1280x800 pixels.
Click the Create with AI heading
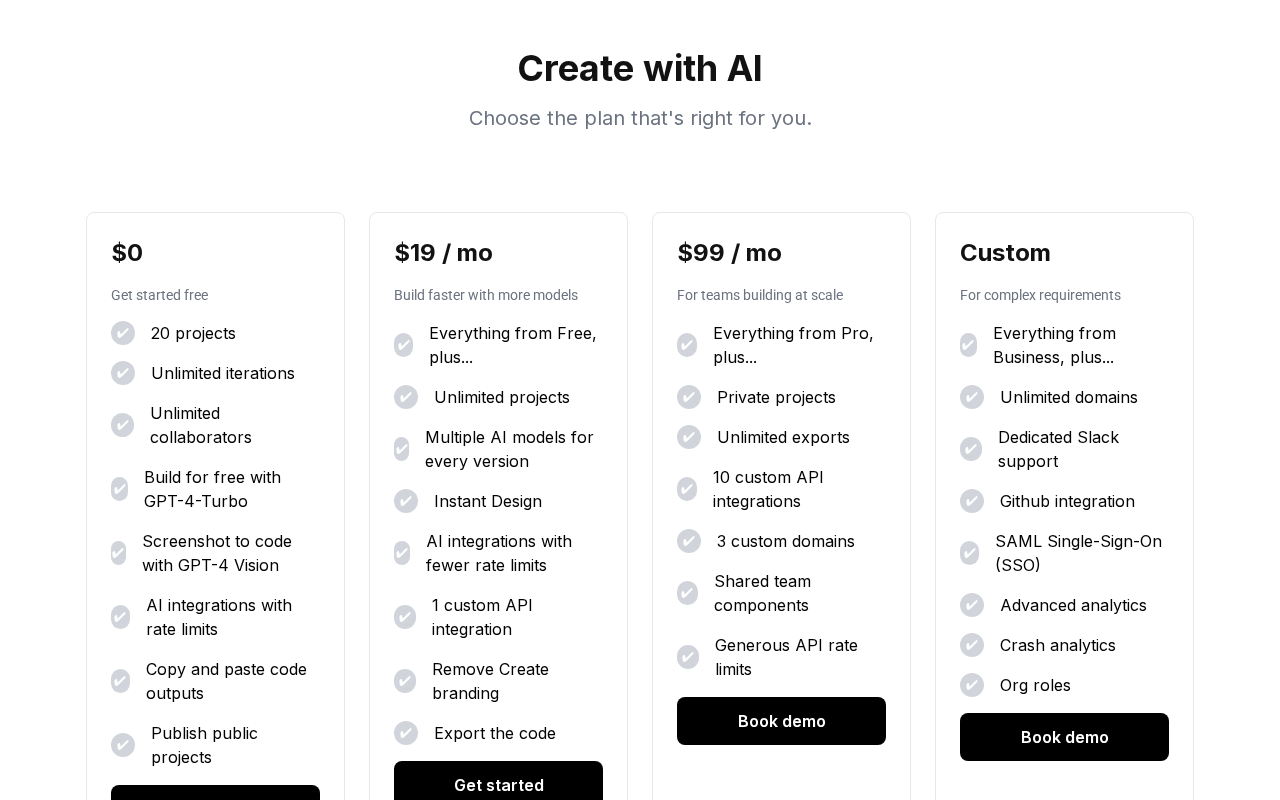click(x=640, y=69)
